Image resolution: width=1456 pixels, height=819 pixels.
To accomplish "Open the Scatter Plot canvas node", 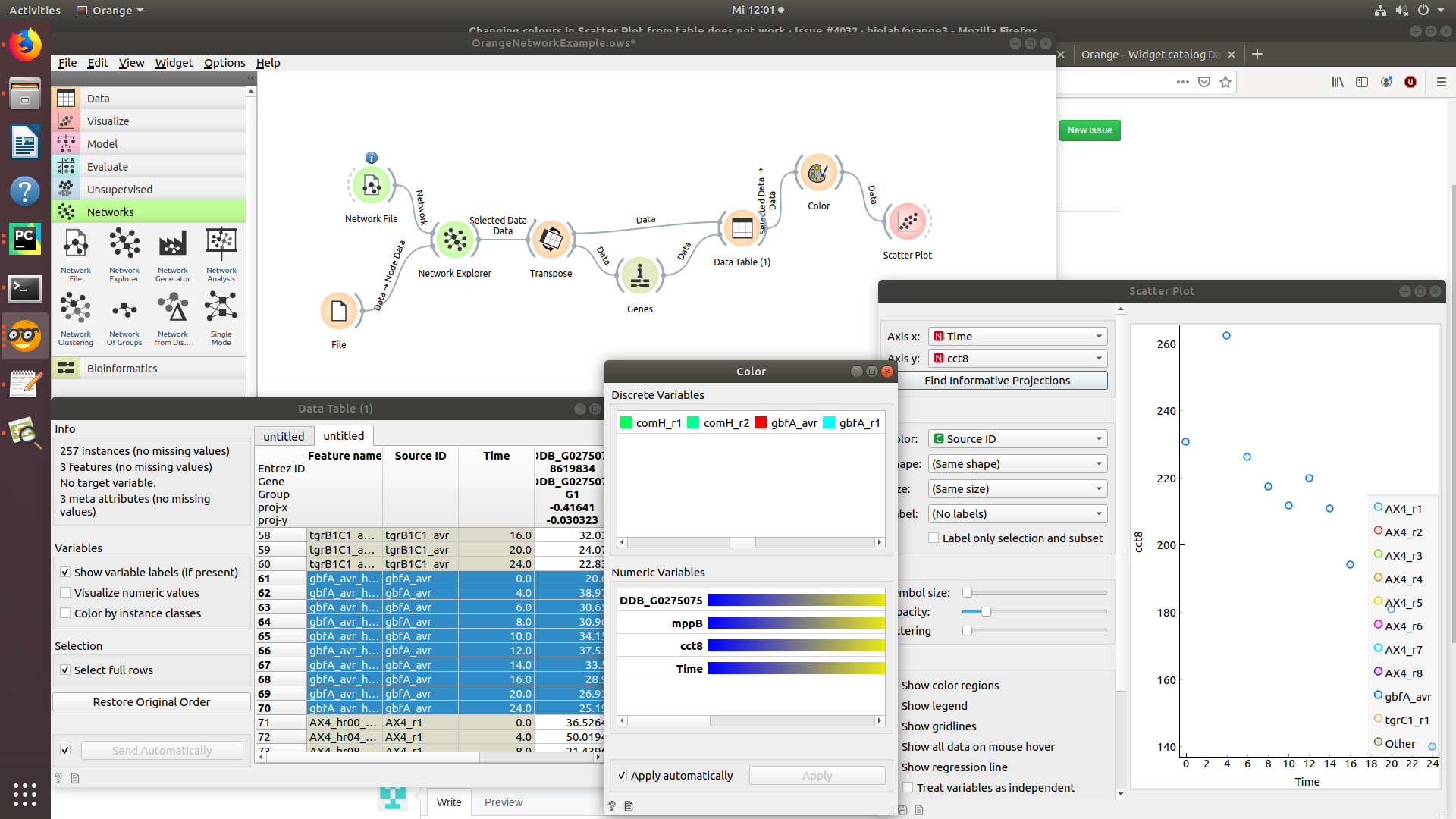I will [907, 222].
